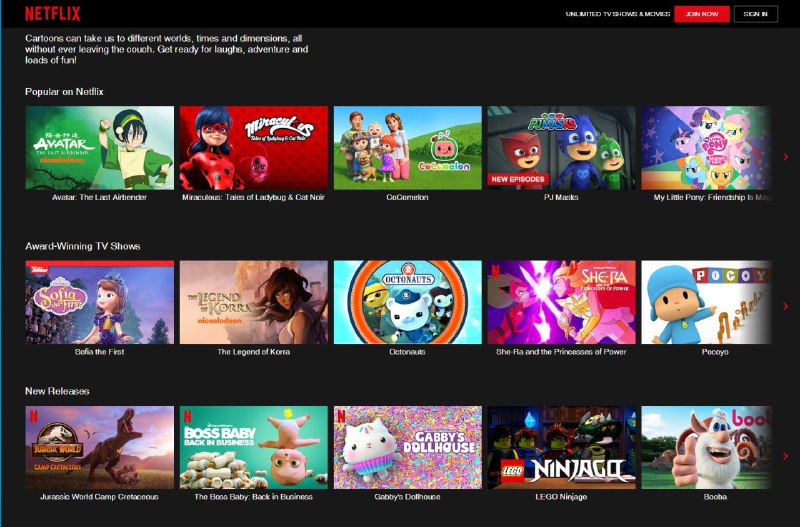Open the Sofia the First thumbnail
This screenshot has width=800, height=527.
99,302
